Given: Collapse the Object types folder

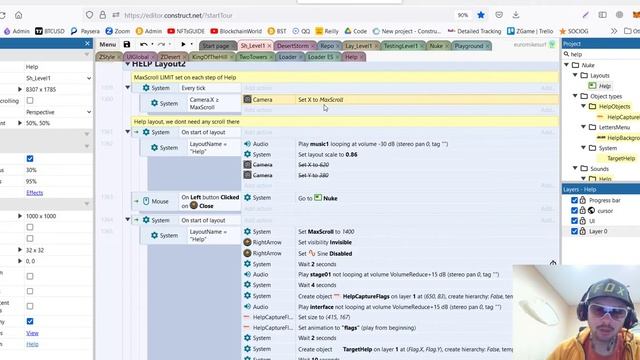Looking at the screenshot, I should pyautogui.click(x=575, y=96).
